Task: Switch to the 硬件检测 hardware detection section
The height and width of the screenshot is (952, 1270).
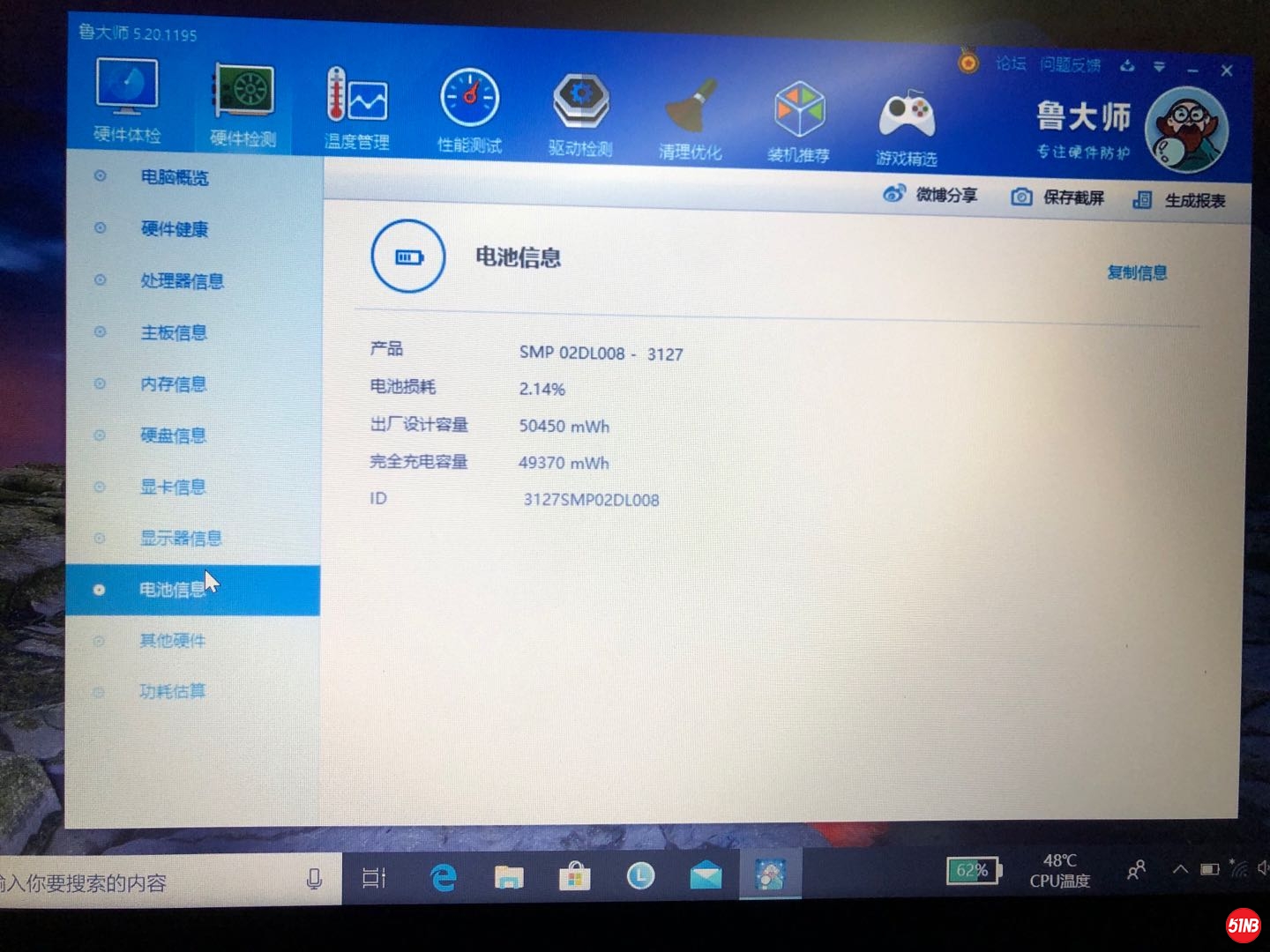Action: click(x=243, y=107)
